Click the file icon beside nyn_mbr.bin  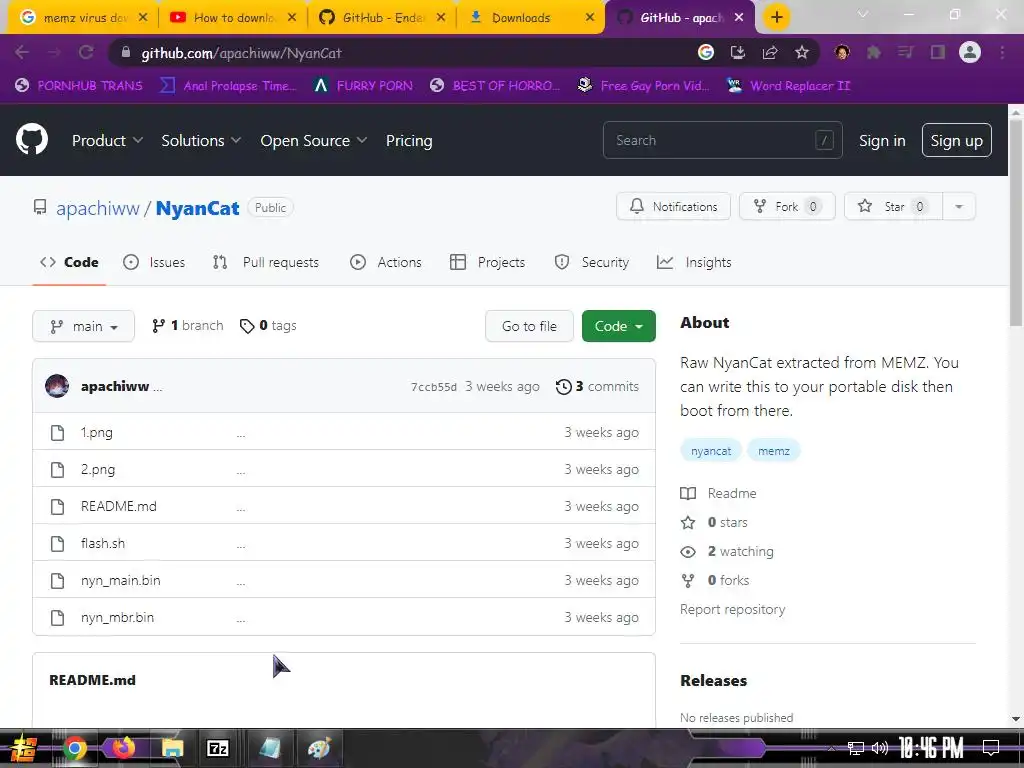click(57, 617)
